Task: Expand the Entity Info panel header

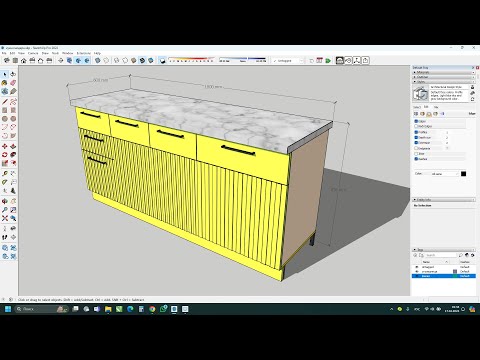Action: [444, 200]
